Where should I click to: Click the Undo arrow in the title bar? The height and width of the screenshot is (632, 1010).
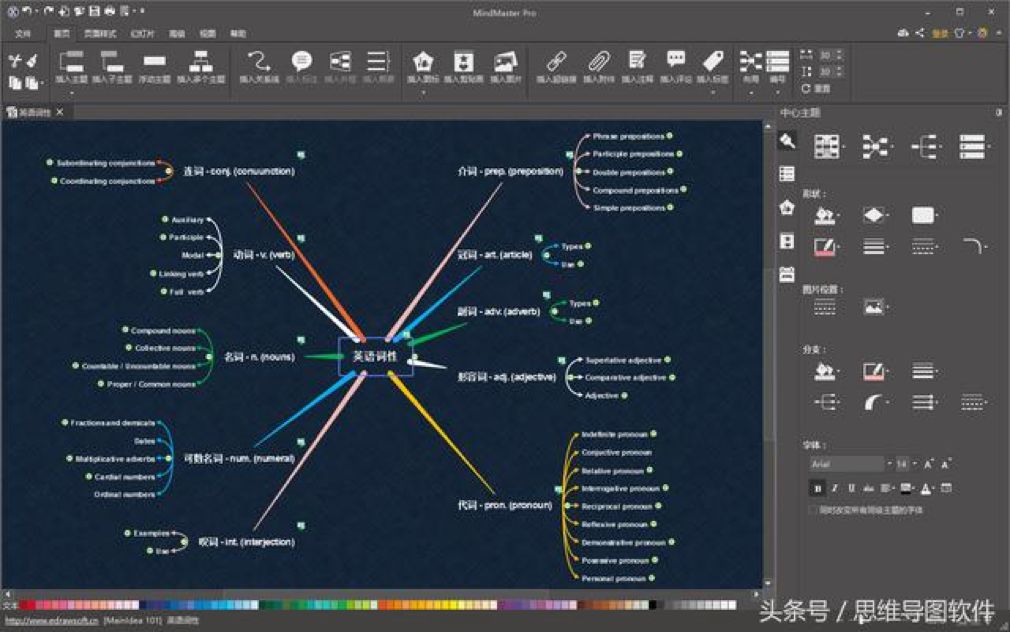coord(26,12)
